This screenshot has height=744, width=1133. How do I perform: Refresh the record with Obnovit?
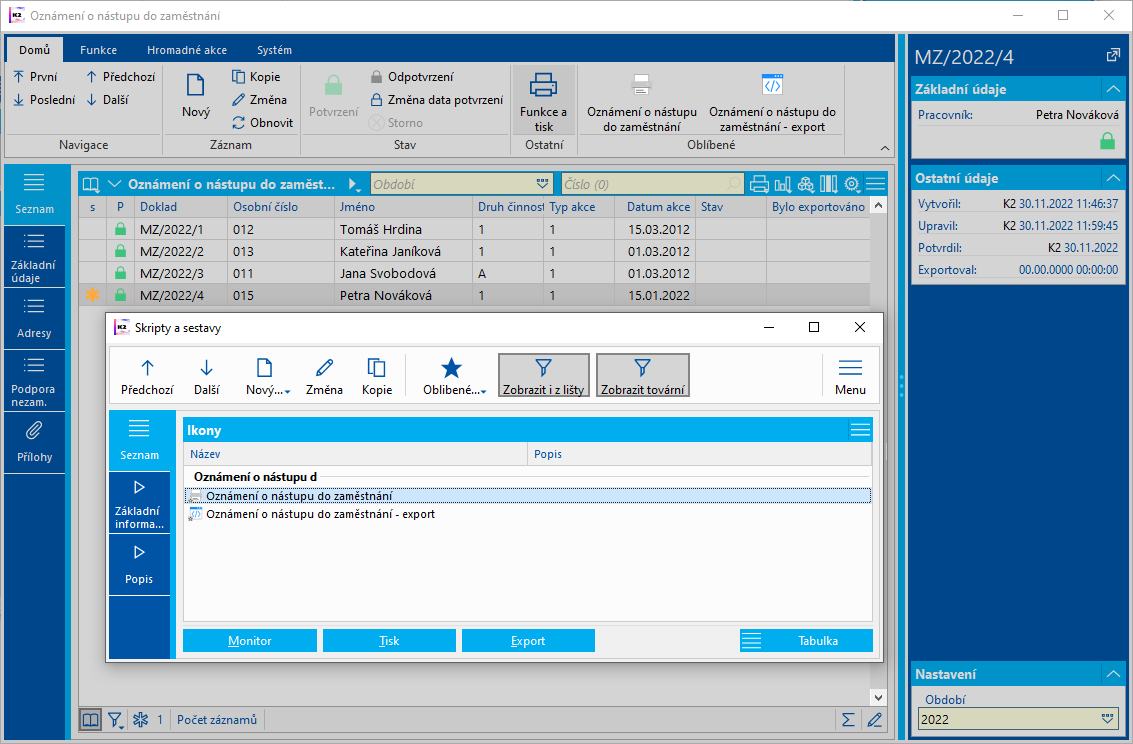[262, 123]
